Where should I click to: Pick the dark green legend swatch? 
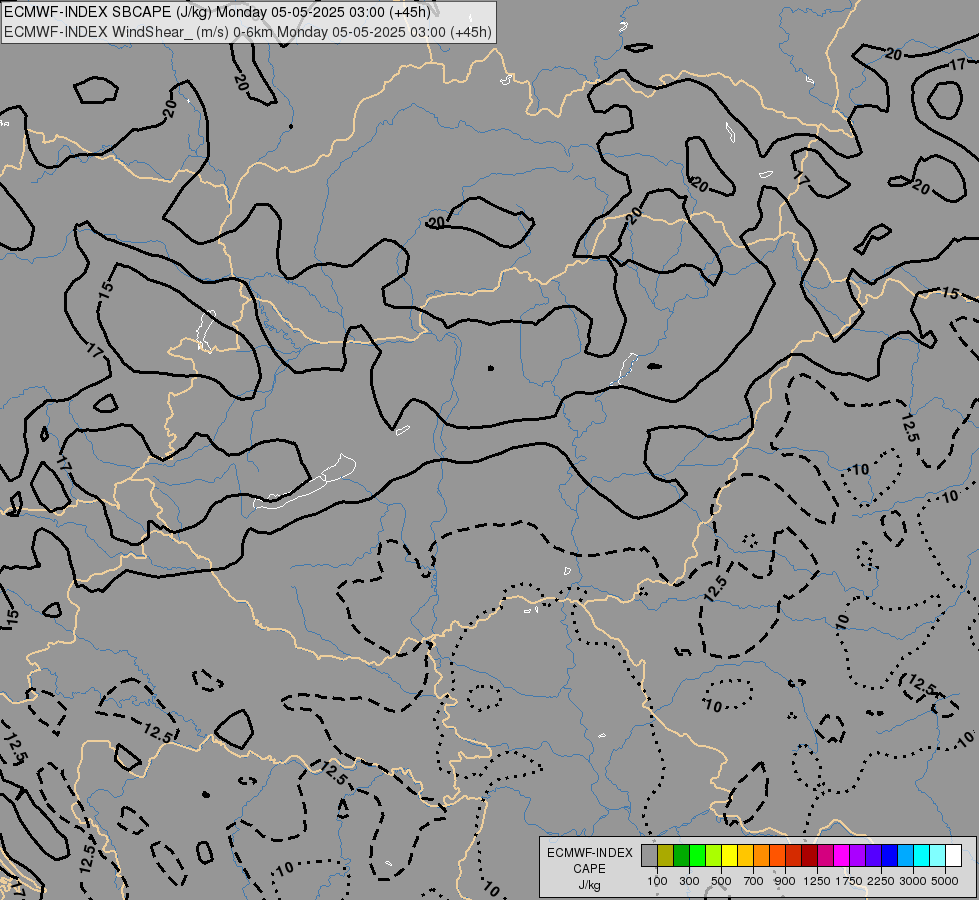tap(681, 855)
